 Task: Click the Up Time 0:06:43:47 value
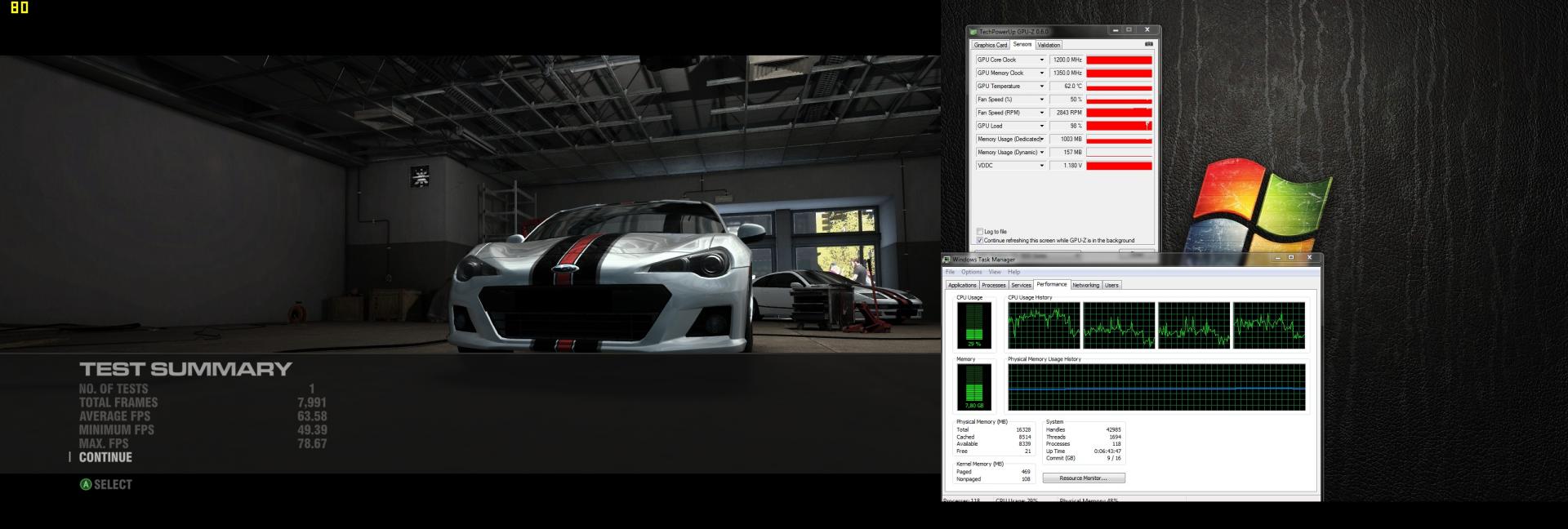tap(1107, 451)
